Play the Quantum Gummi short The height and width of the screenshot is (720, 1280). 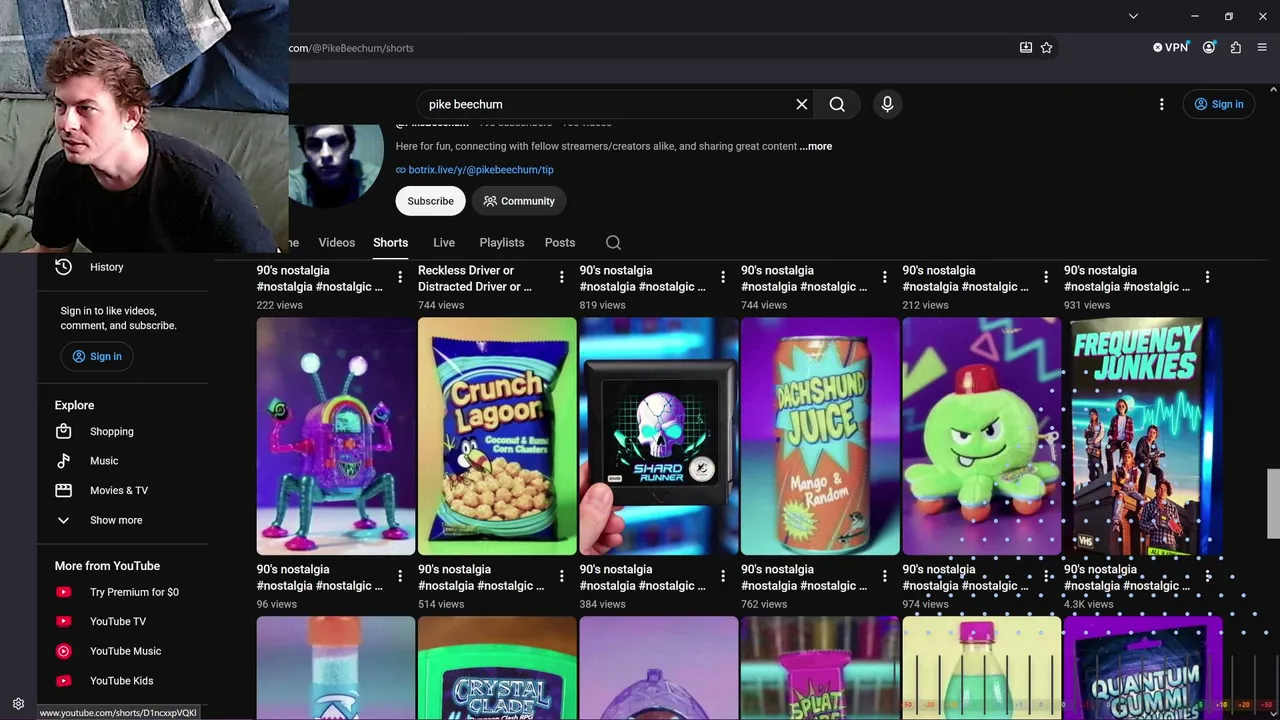coord(1143,668)
